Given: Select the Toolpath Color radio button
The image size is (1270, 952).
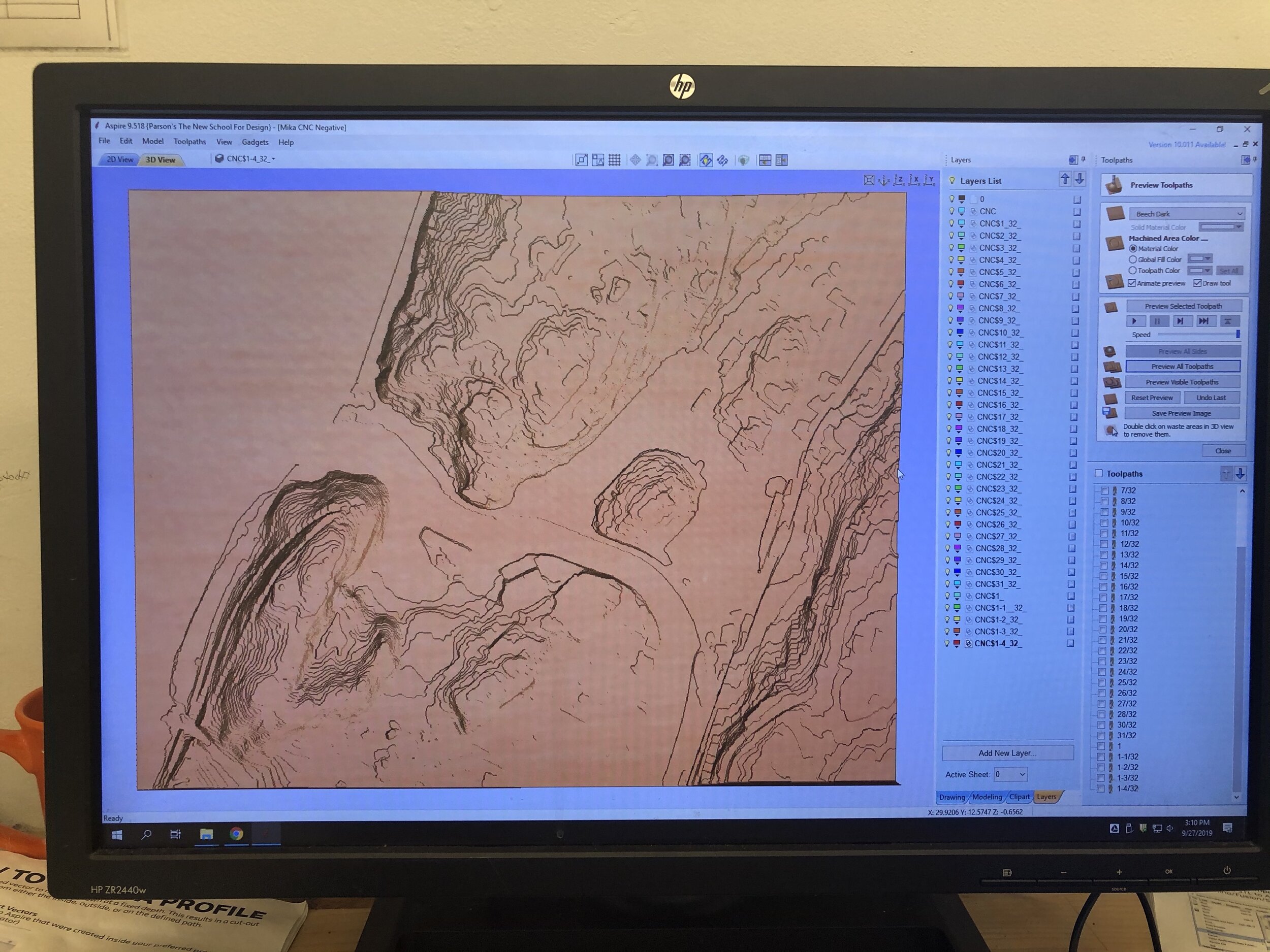Looking at the screenshot, I should [x=1133, y=270].
